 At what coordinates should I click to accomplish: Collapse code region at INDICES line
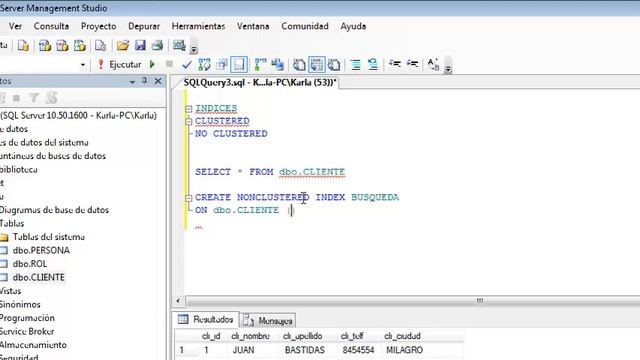pos(188,109)
